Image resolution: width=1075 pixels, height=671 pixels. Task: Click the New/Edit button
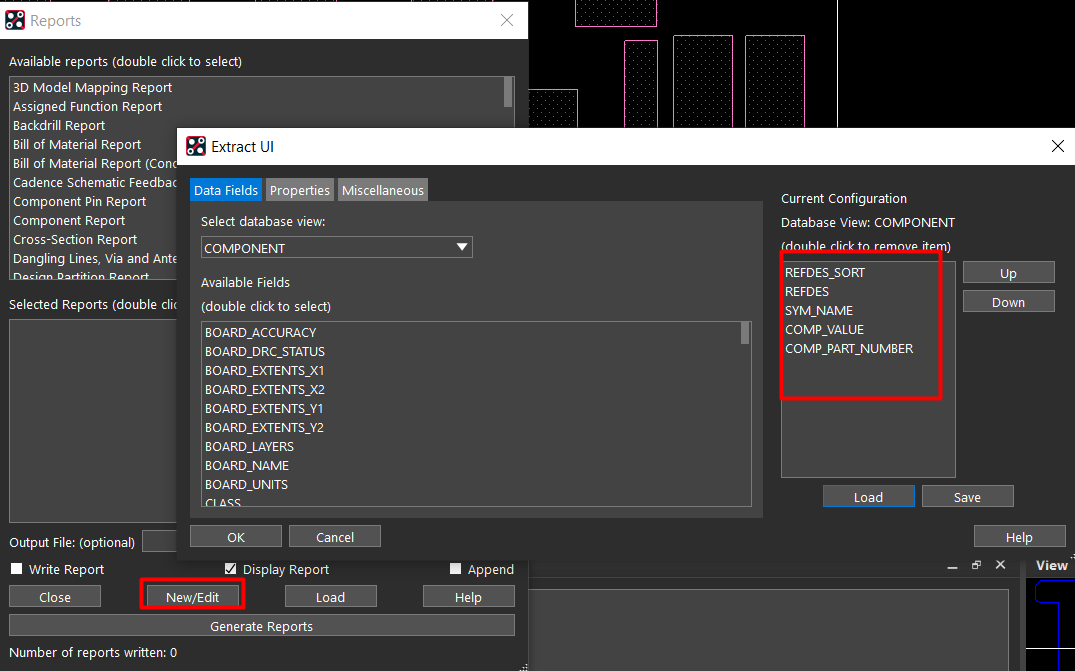click(192, 597)
